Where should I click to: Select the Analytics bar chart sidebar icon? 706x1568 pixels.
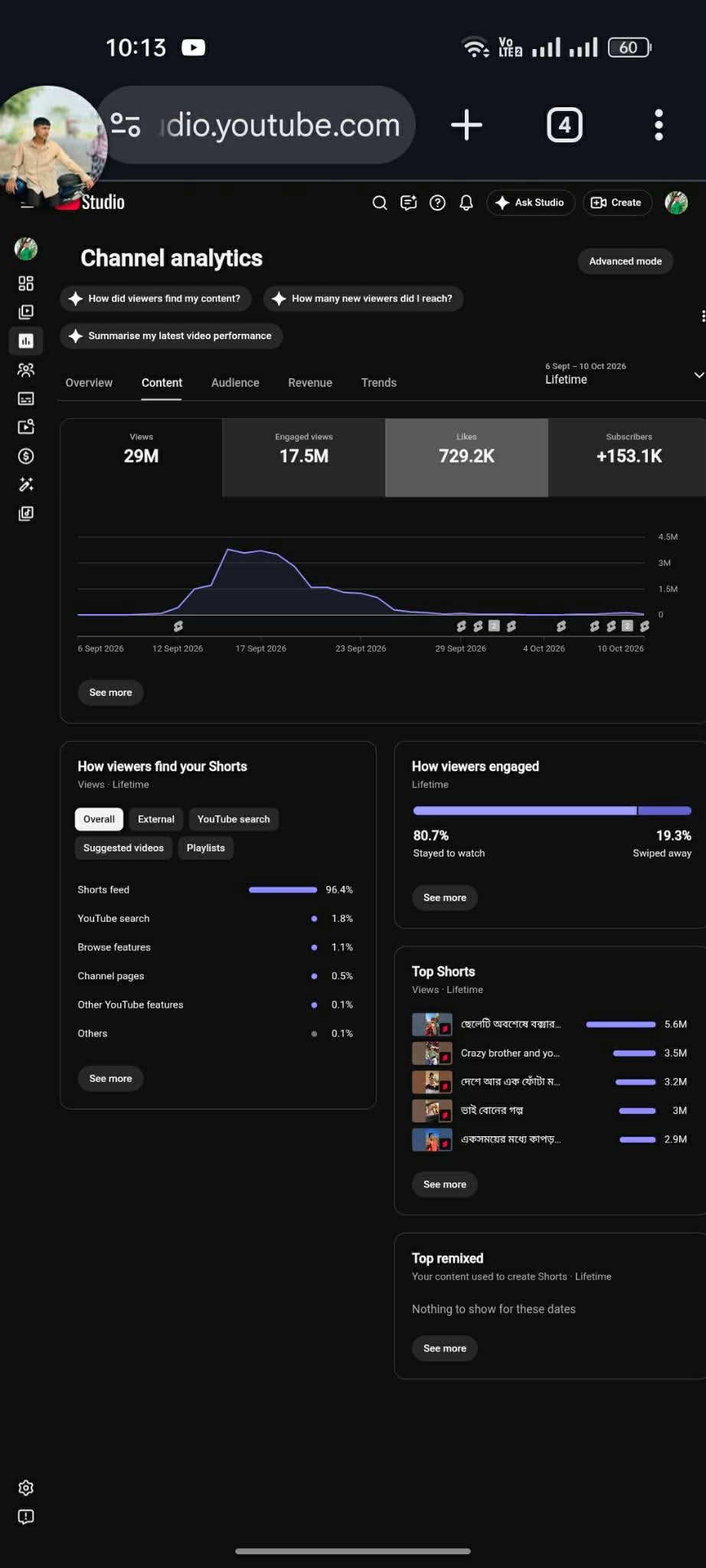click(x=26, y=341)
